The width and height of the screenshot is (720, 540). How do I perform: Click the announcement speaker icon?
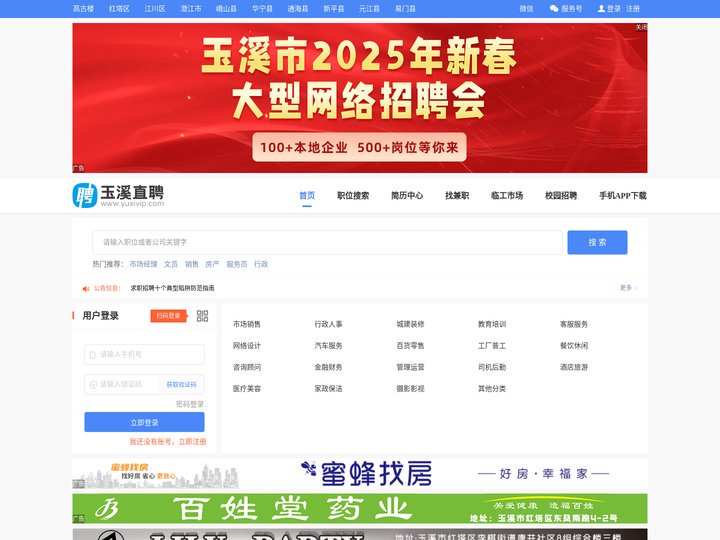click(85, 288)
